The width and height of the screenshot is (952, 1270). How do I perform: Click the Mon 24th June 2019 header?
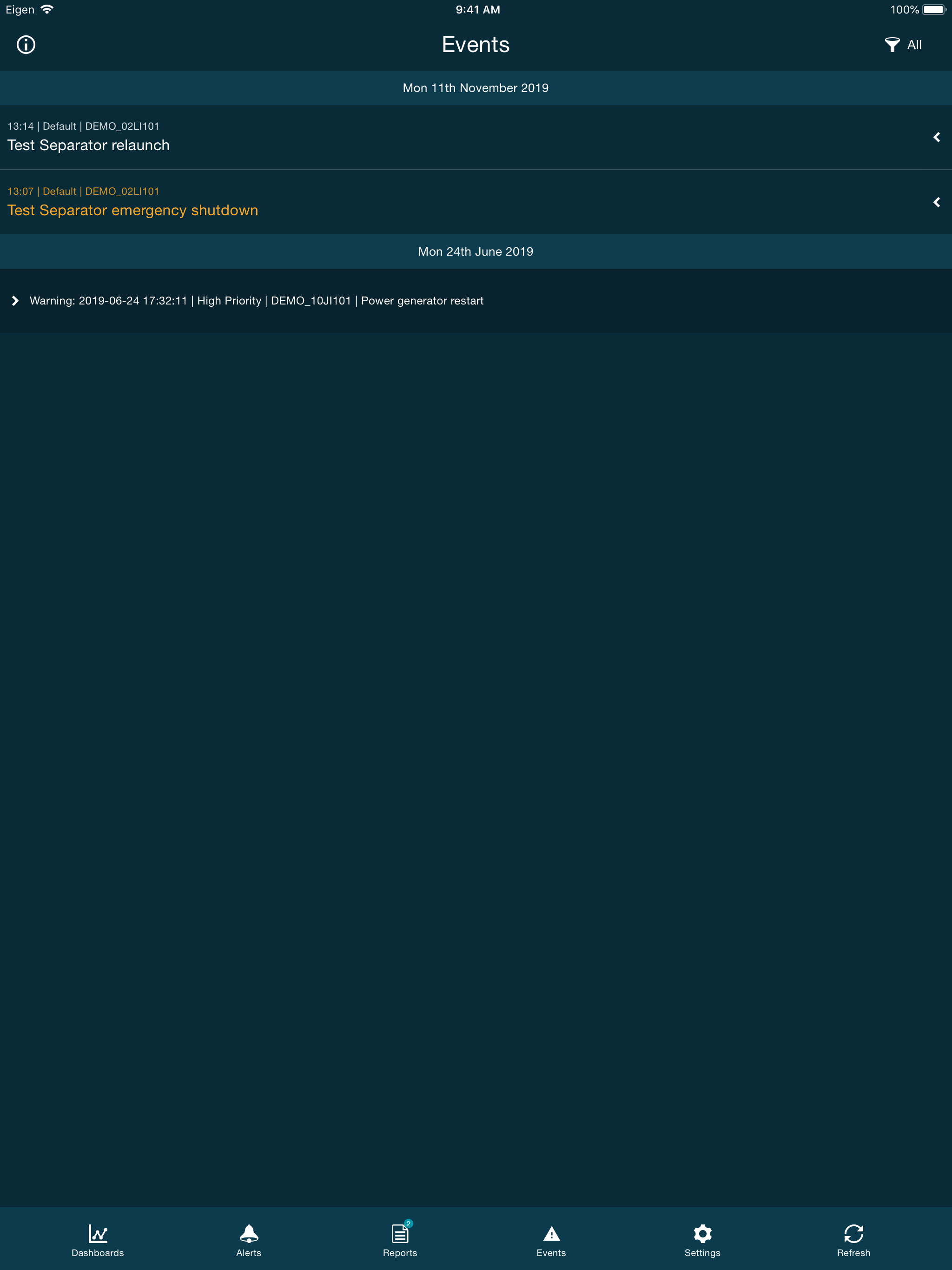(476, 251)
